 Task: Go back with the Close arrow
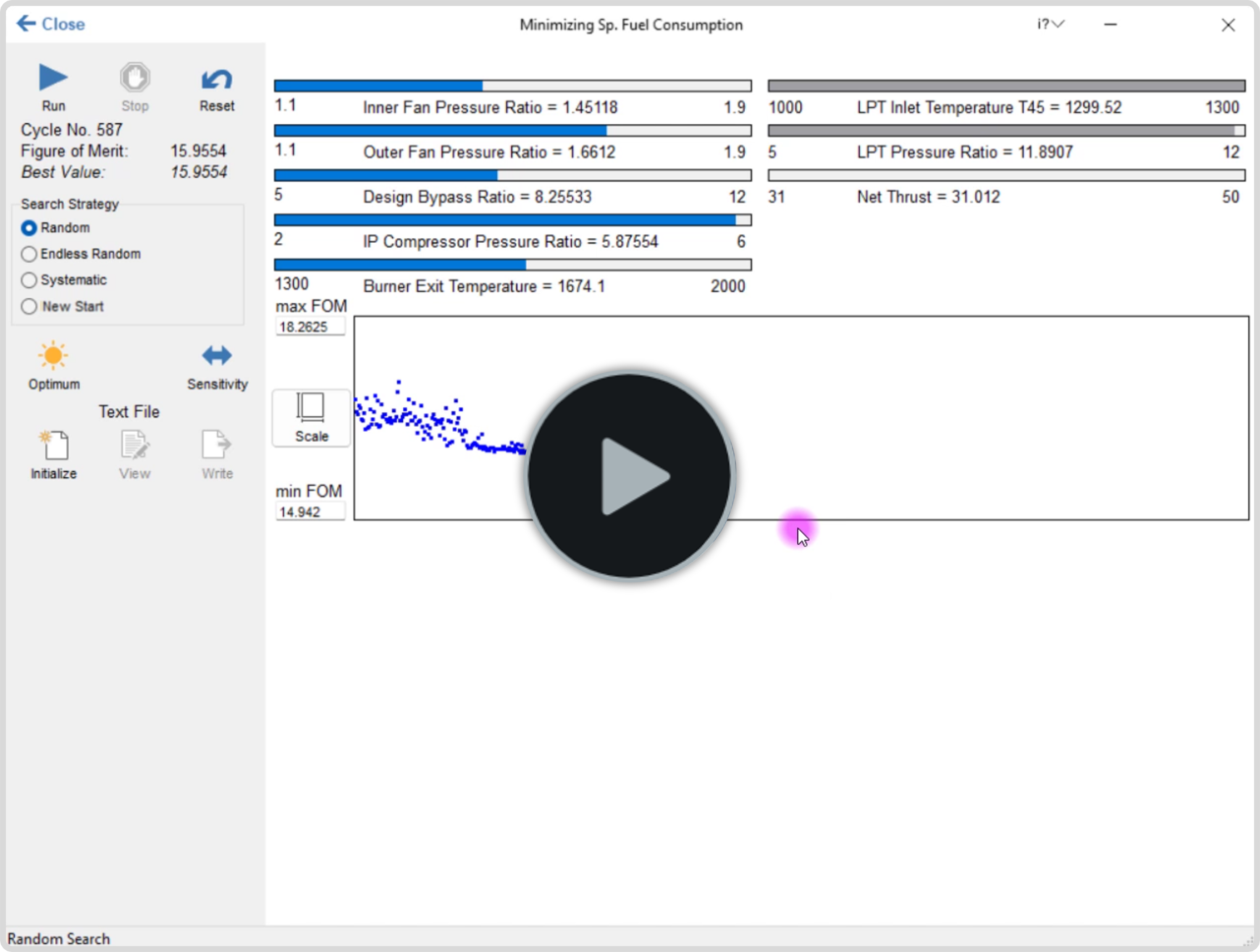coord(51,24)
